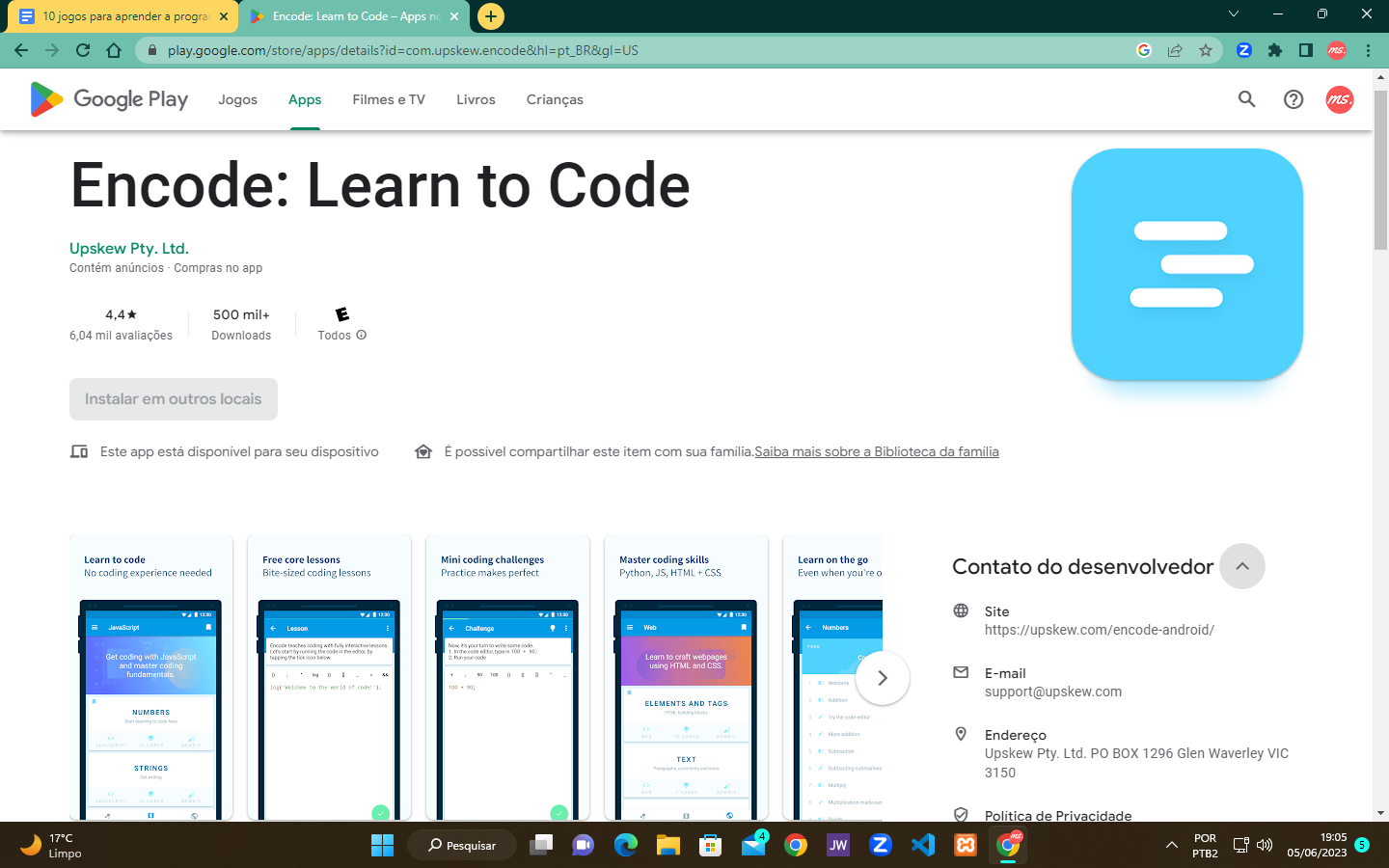Open XAMPP from the taskbar
This screenshot has width=1389, height=868.
[x=966, y=845]
